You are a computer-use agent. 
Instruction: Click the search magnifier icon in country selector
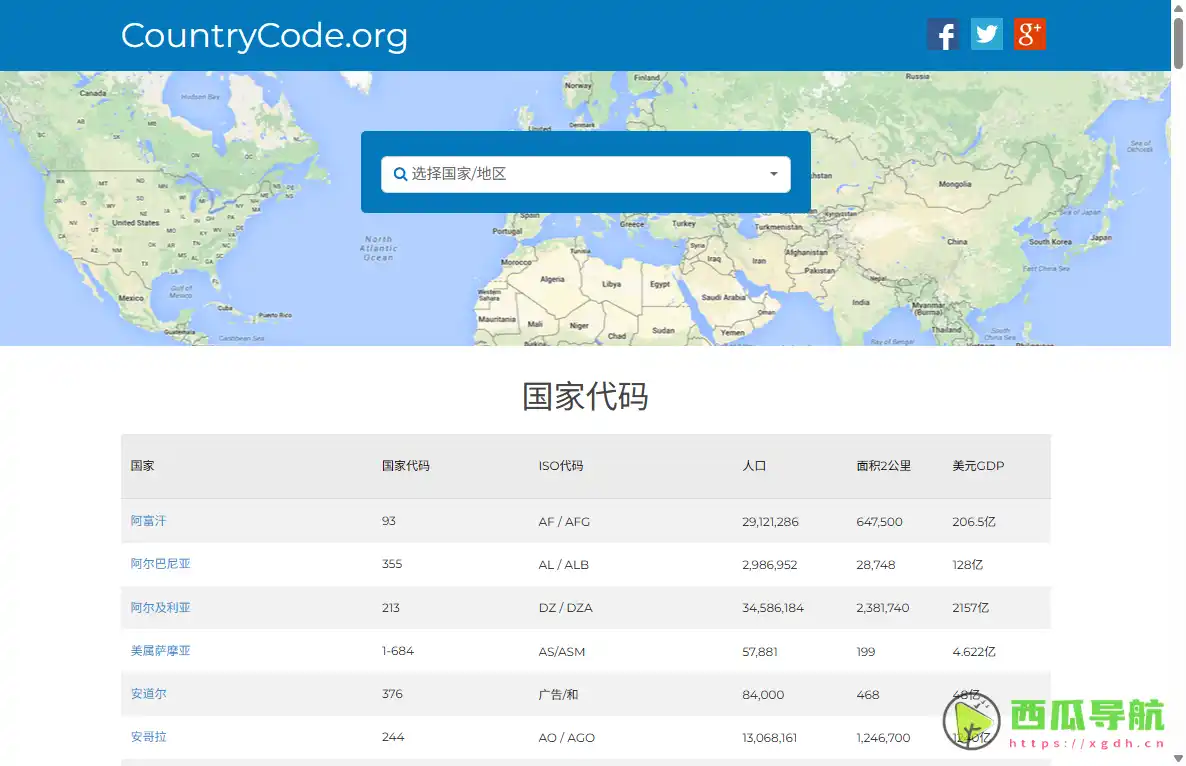(x=400, y=175)
